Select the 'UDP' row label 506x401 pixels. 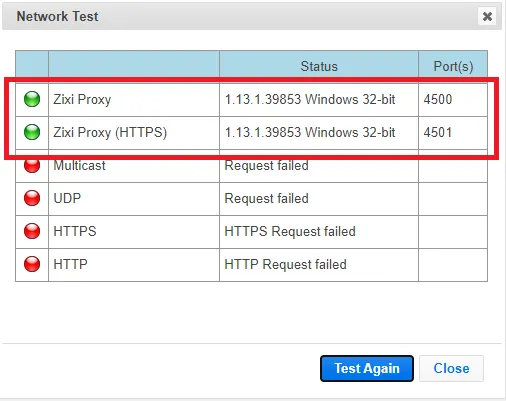coord(67,198)
